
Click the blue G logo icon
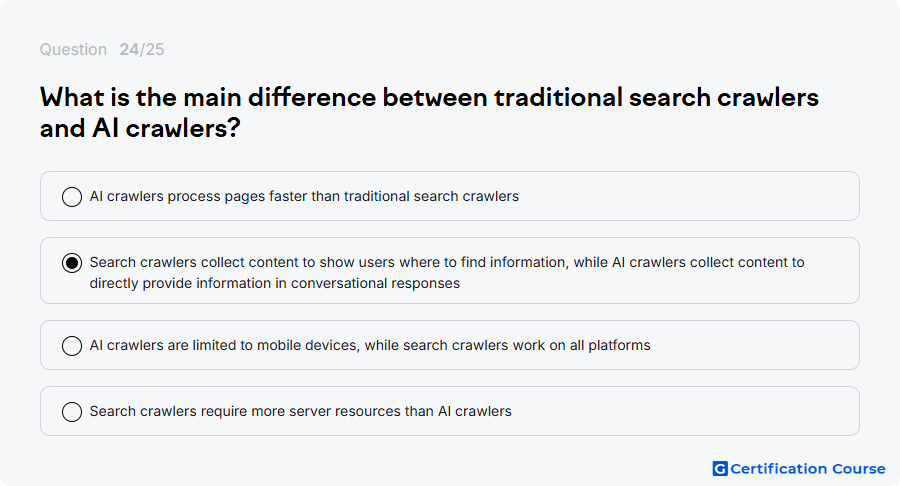[720, 469]
